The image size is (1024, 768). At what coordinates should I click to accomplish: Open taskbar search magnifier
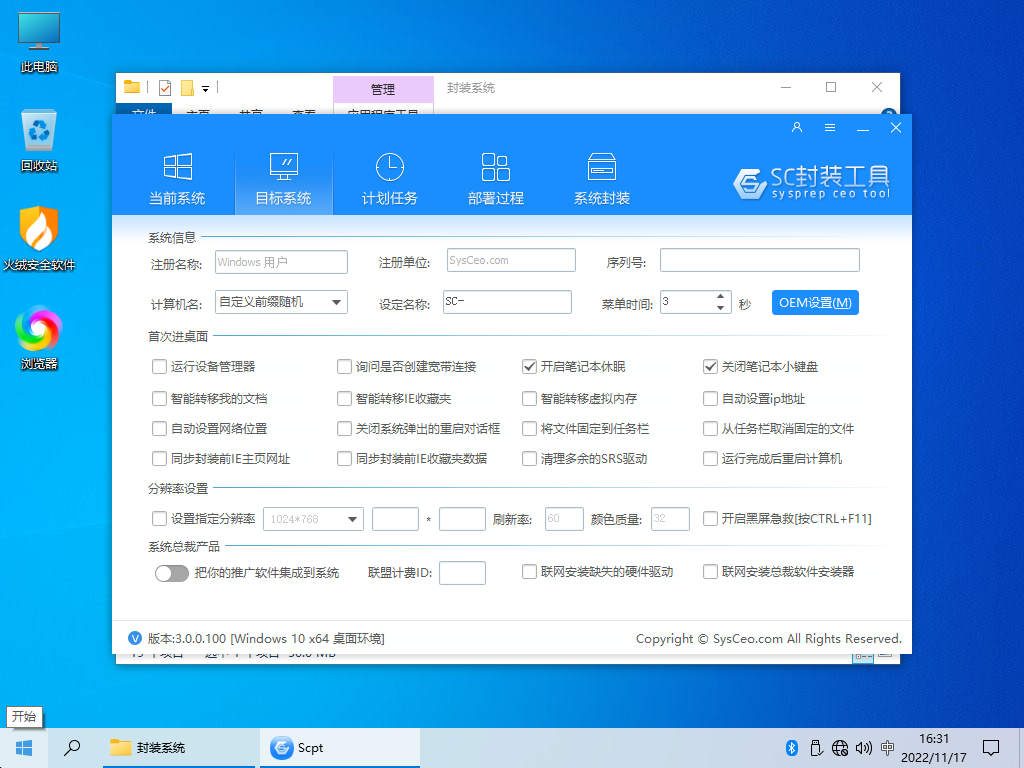72,748
